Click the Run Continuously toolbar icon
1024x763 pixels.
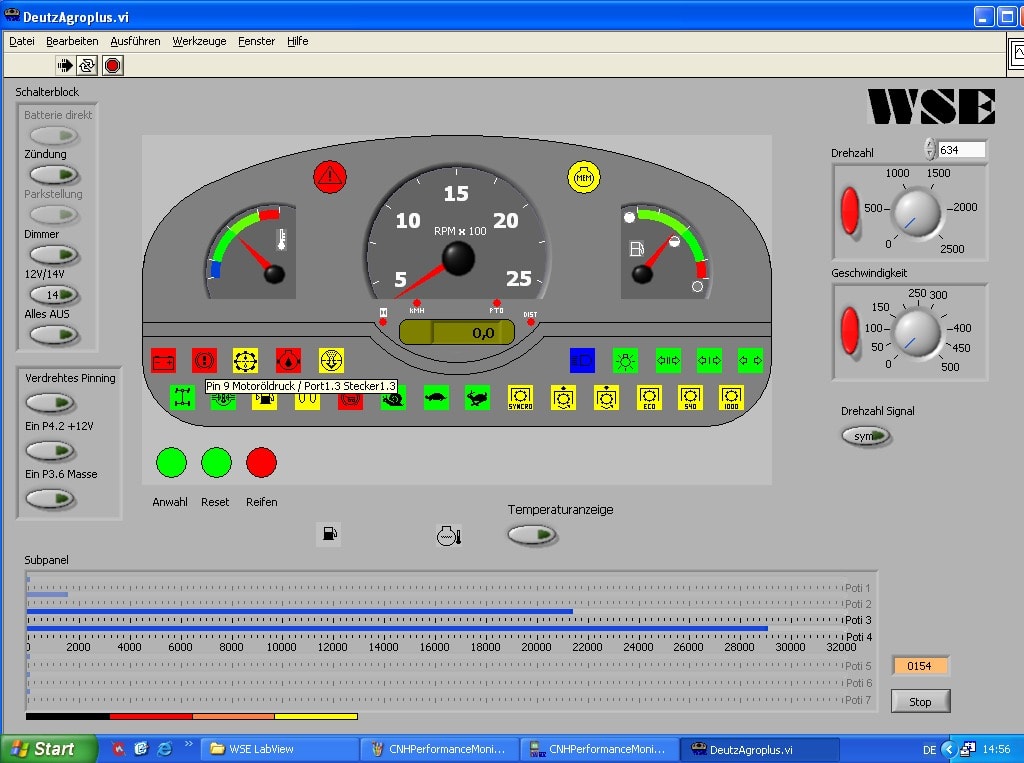(x=87, y=65)
